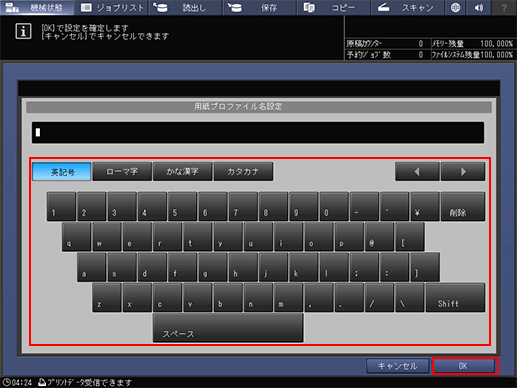Tap the 5 key
The image size is (517, 388).
tap(182, 206)
